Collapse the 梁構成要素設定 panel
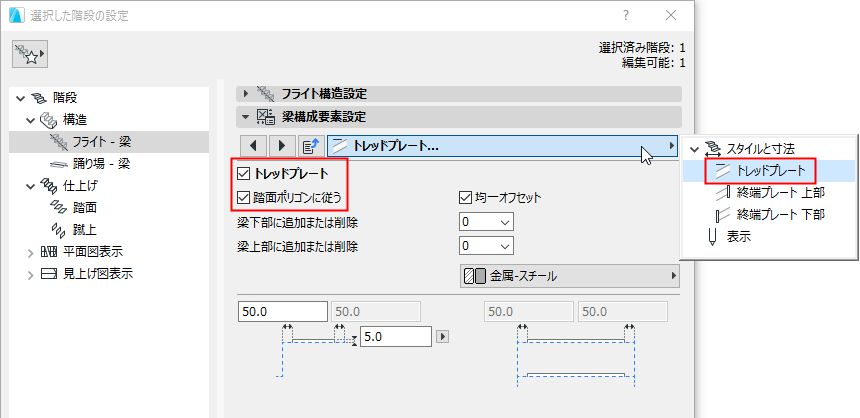Image resolution: width=860 pixels, height=418 pixels. pyautogui.click(x=246, y=116)
